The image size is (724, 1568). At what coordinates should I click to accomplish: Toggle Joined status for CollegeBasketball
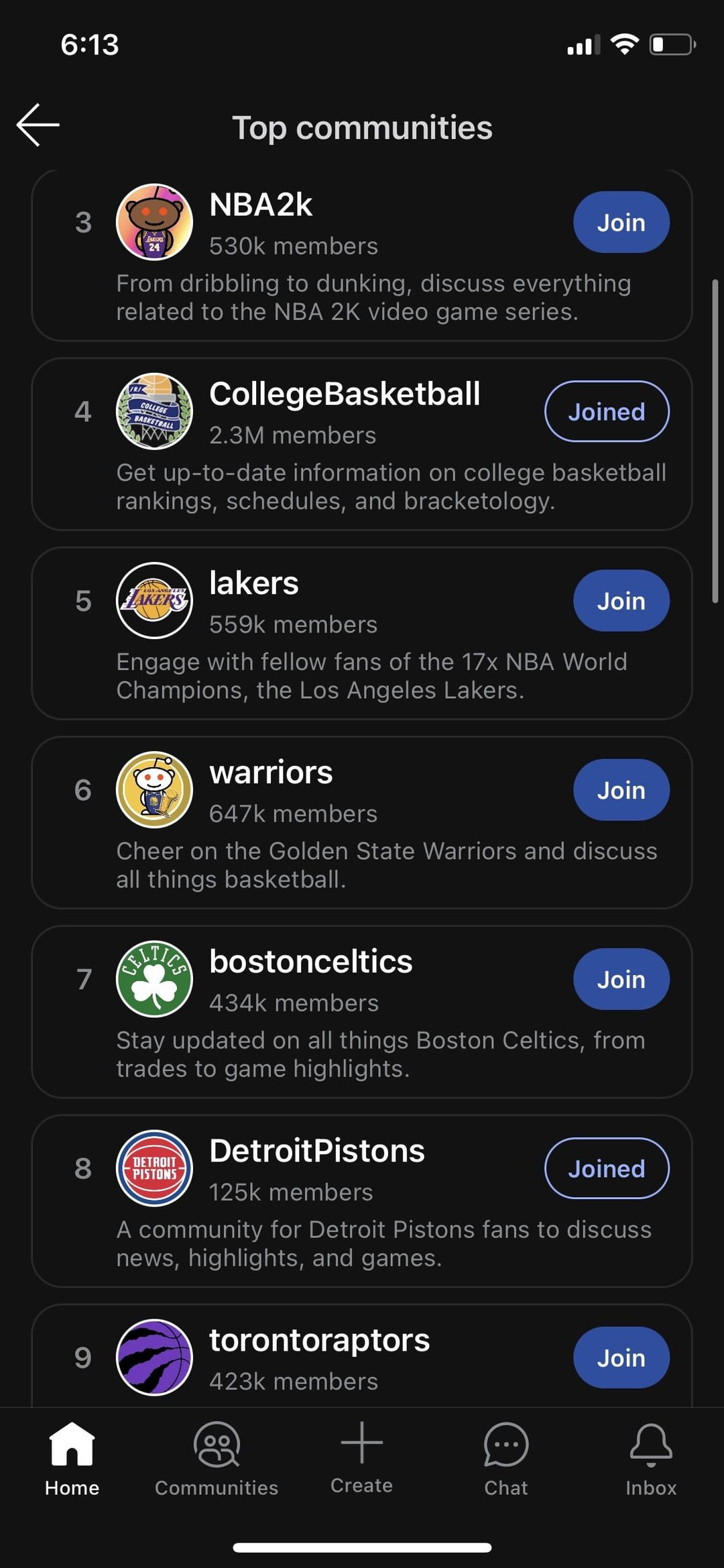click(607, 411)
